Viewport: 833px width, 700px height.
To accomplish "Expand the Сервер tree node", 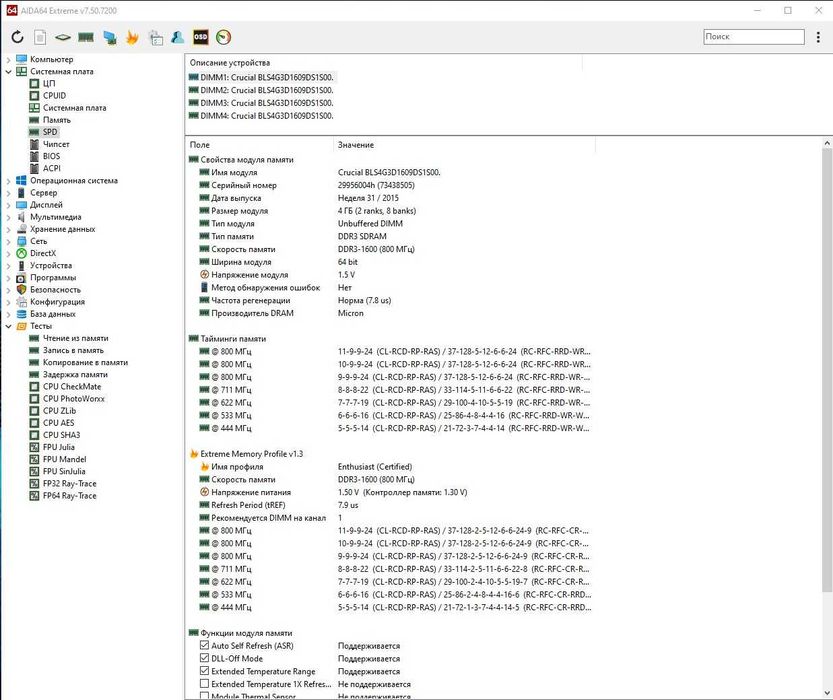I will coord(8,193).
